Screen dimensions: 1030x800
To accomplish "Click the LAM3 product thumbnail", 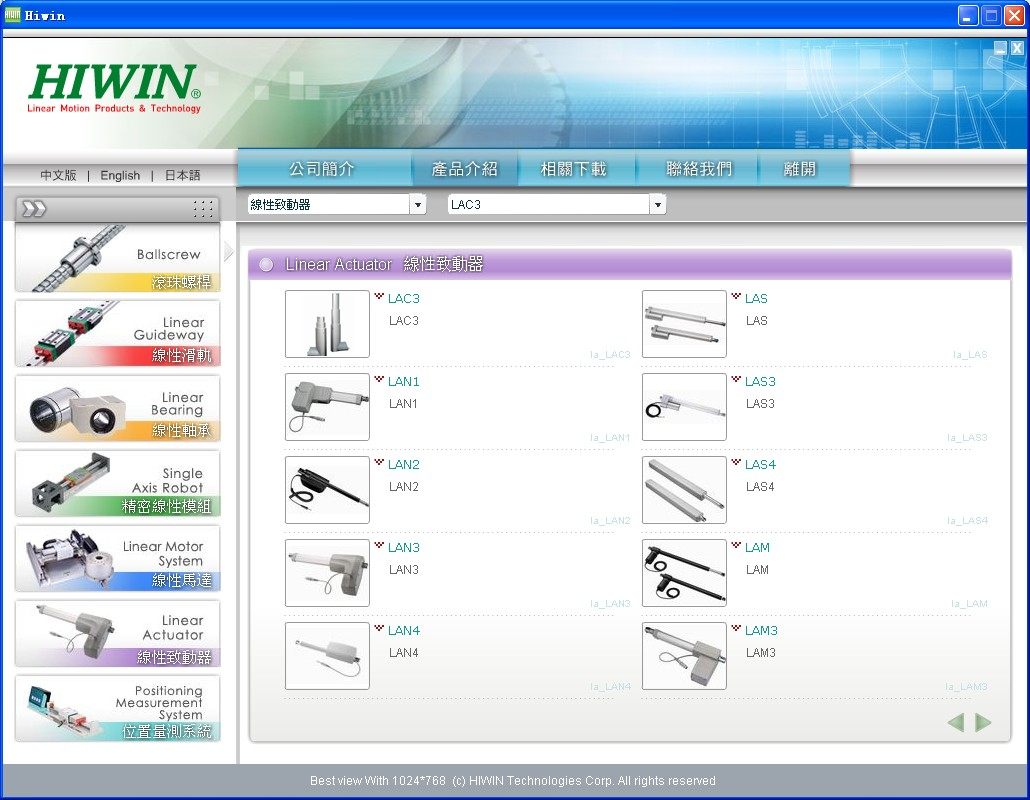I will point(684,656).
